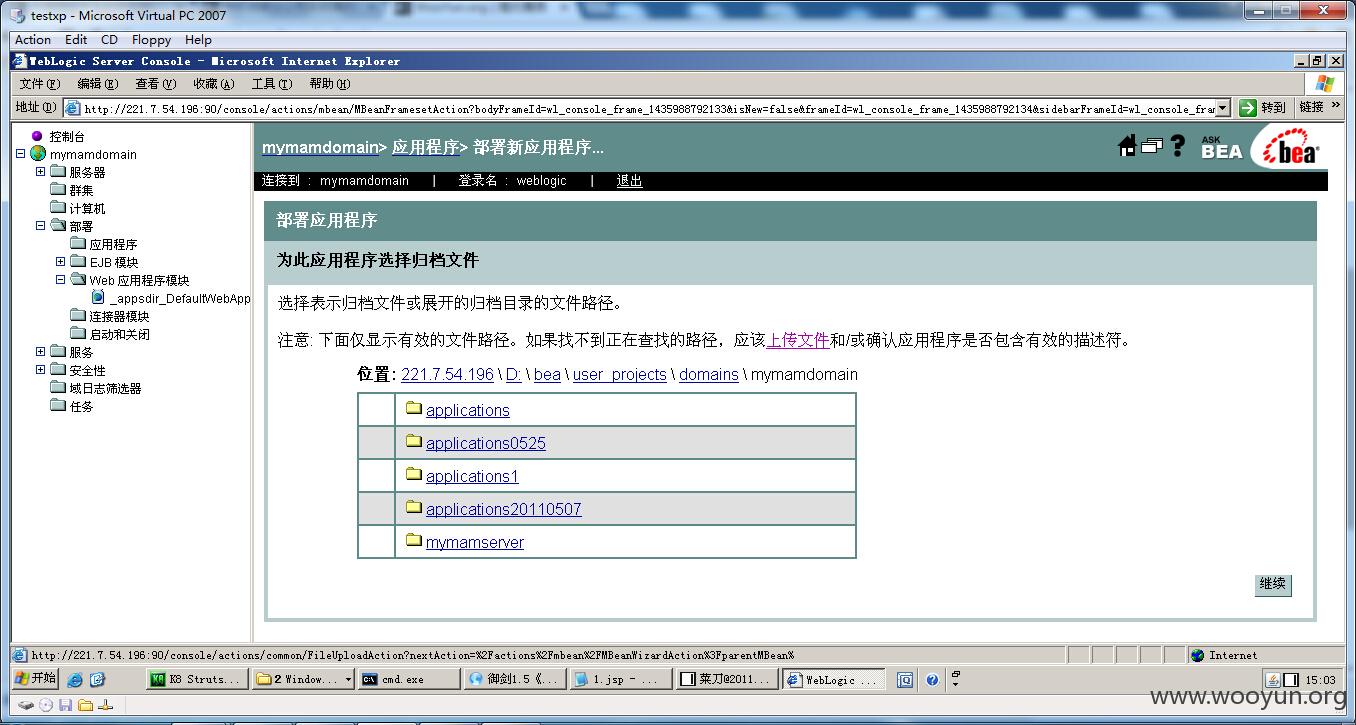Screen dimensions: 1356x725
Task: Click the Virtual PC floppy status icon
Action: pos(65,705)
